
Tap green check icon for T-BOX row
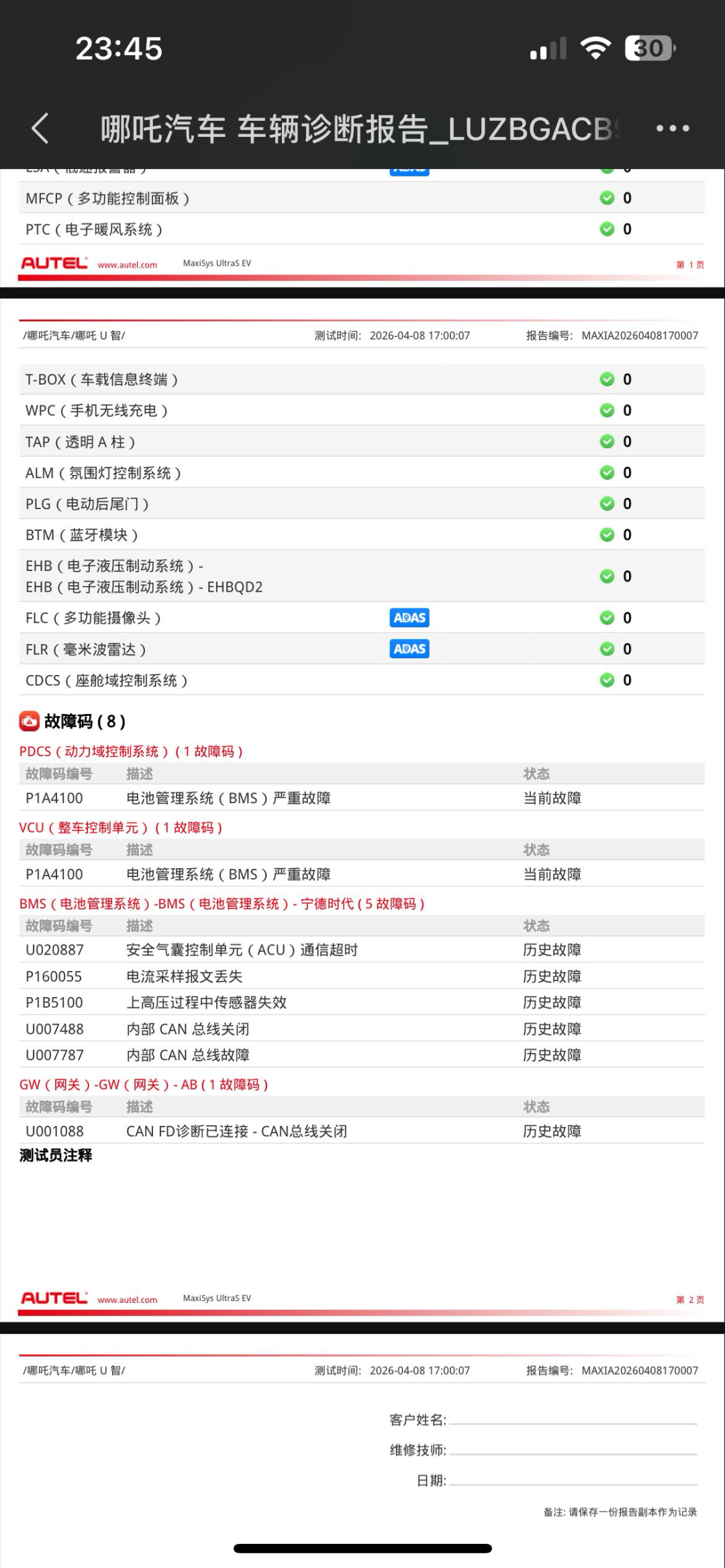607,379
